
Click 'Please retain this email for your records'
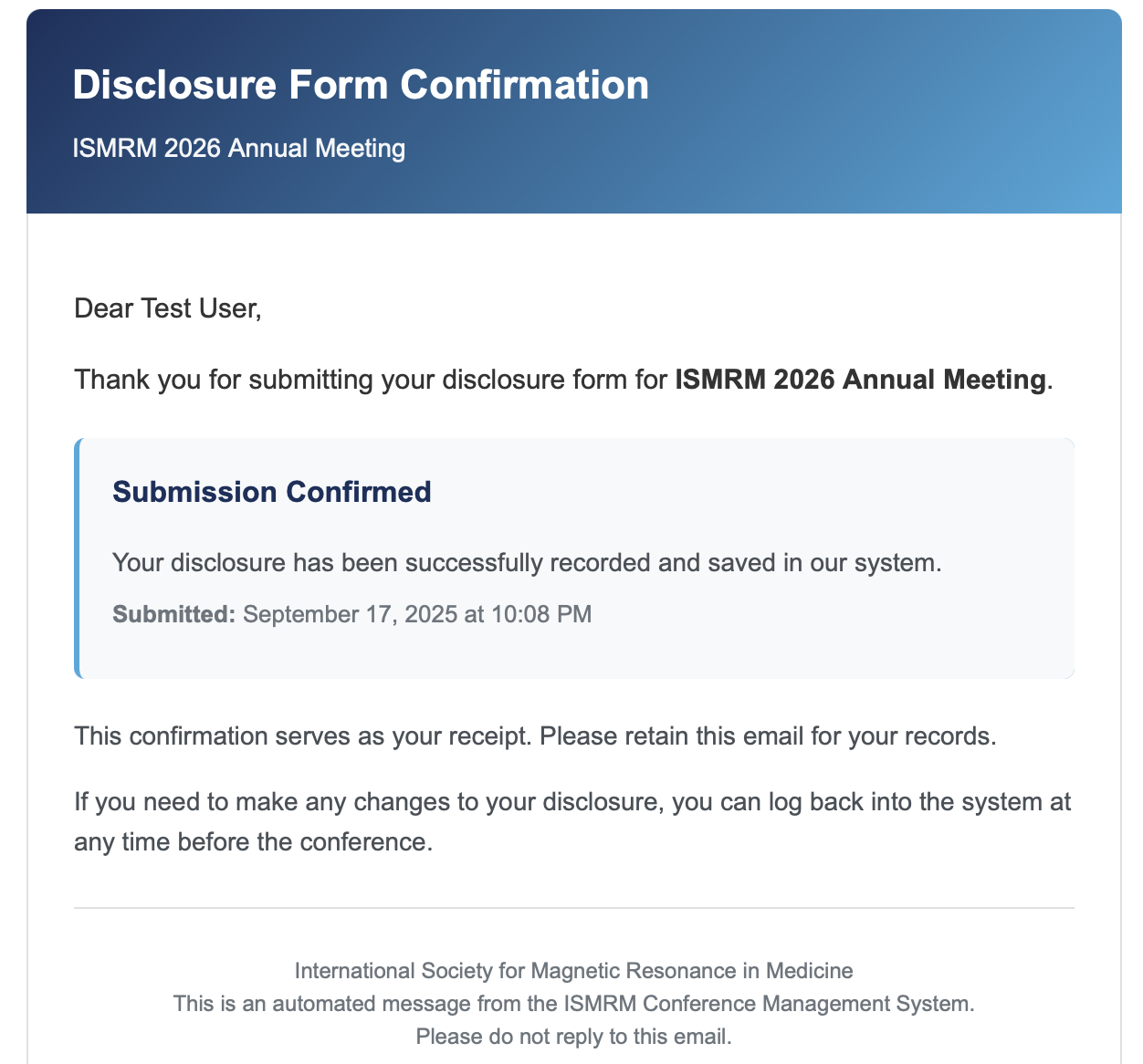click(767, 735)
